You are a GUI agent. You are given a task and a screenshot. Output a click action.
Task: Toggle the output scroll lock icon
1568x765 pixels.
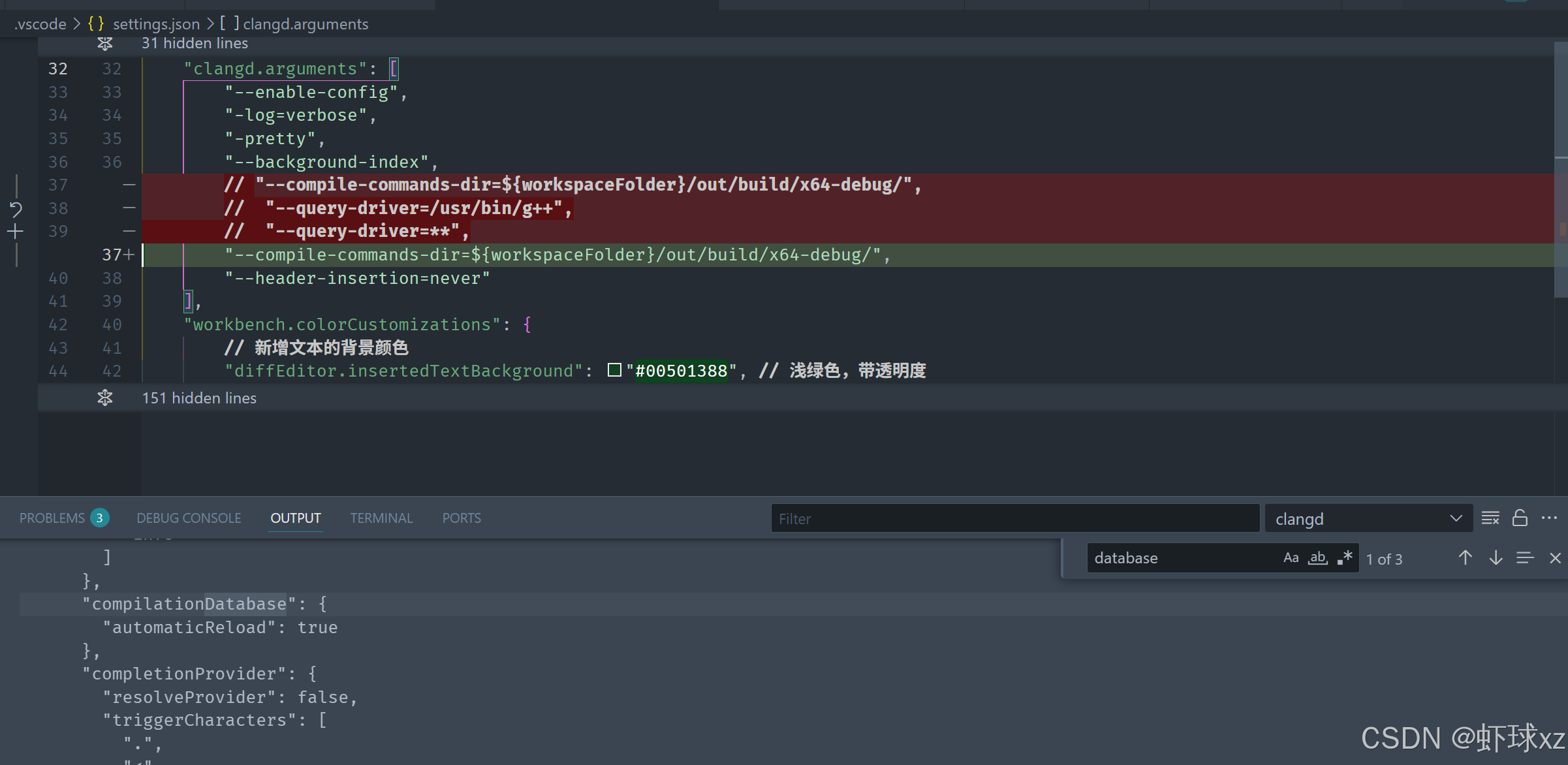point(1520,518)
